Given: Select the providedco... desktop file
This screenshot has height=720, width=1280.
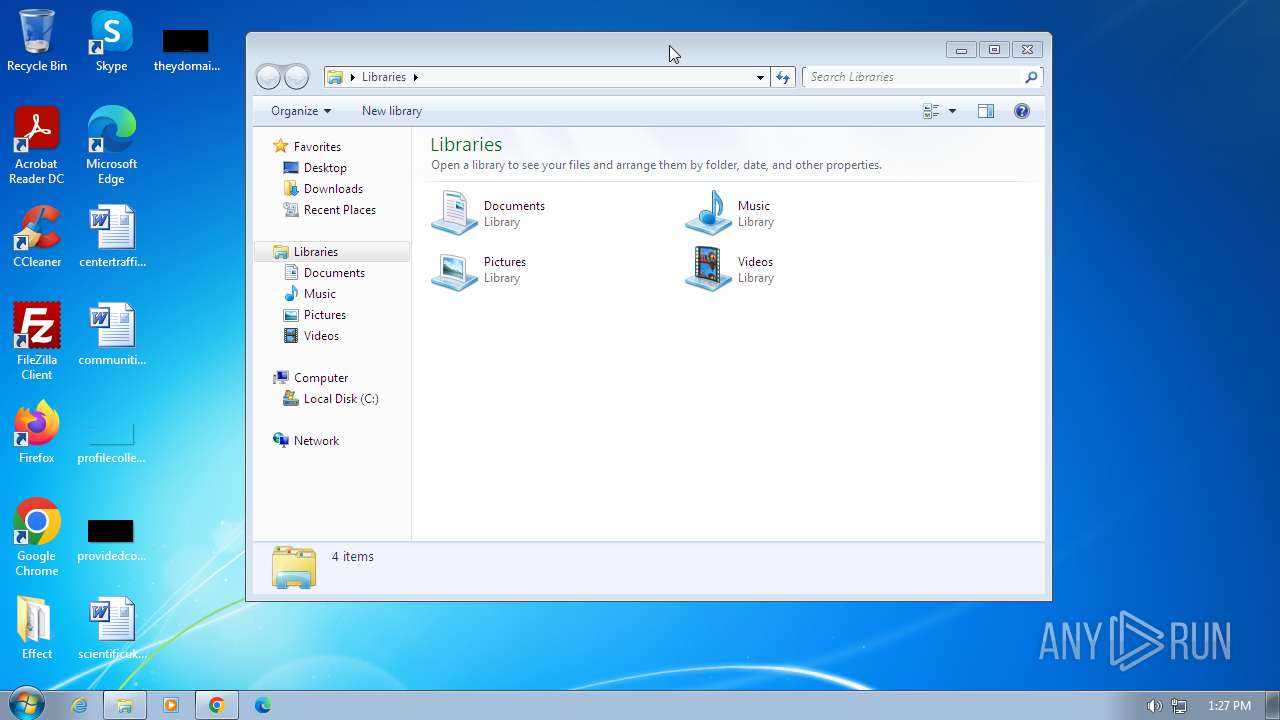Looking at the screenshot, I should click(x=111, y=539).
